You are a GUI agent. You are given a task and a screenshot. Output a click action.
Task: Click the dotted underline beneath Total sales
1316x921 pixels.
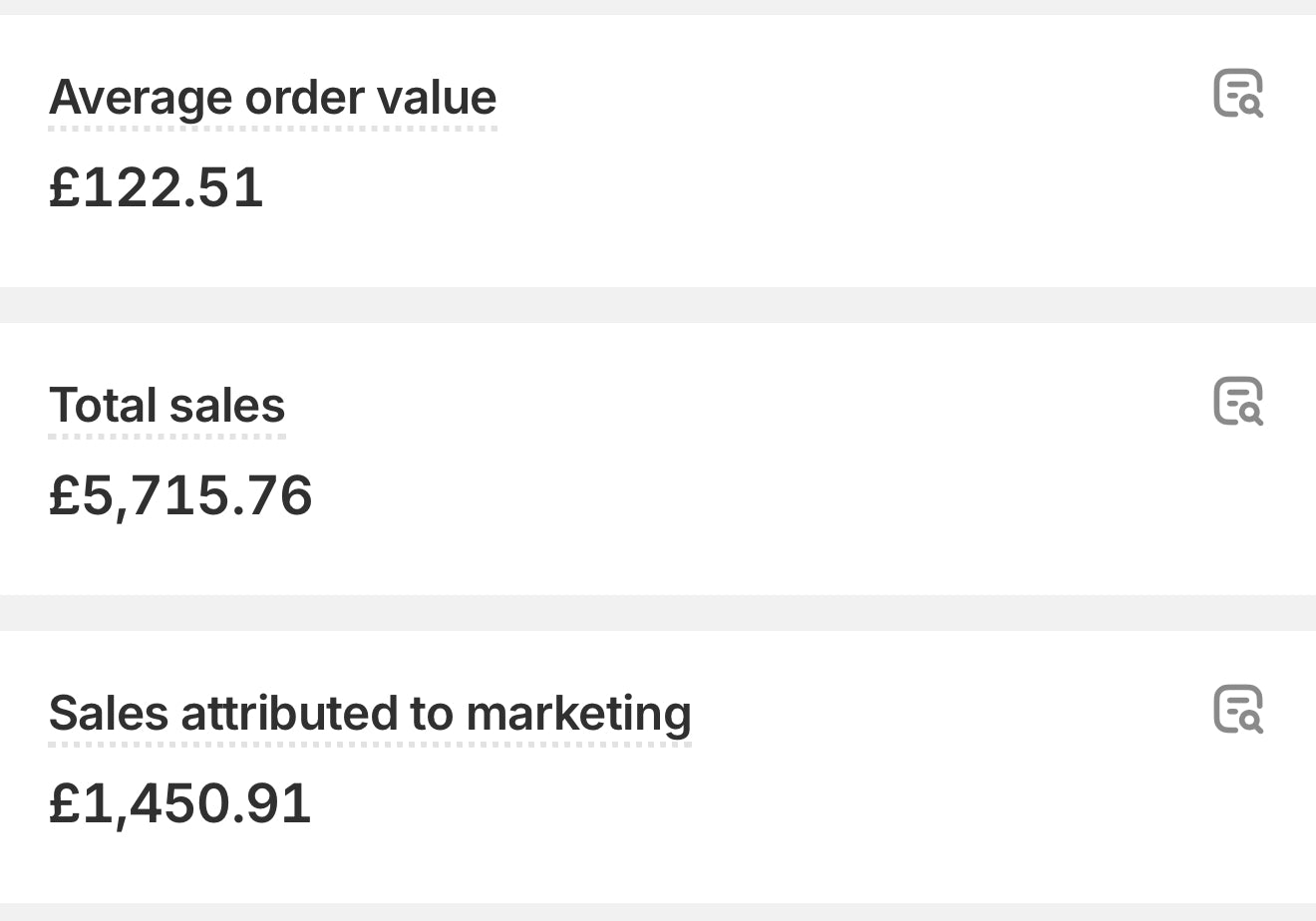166,436
